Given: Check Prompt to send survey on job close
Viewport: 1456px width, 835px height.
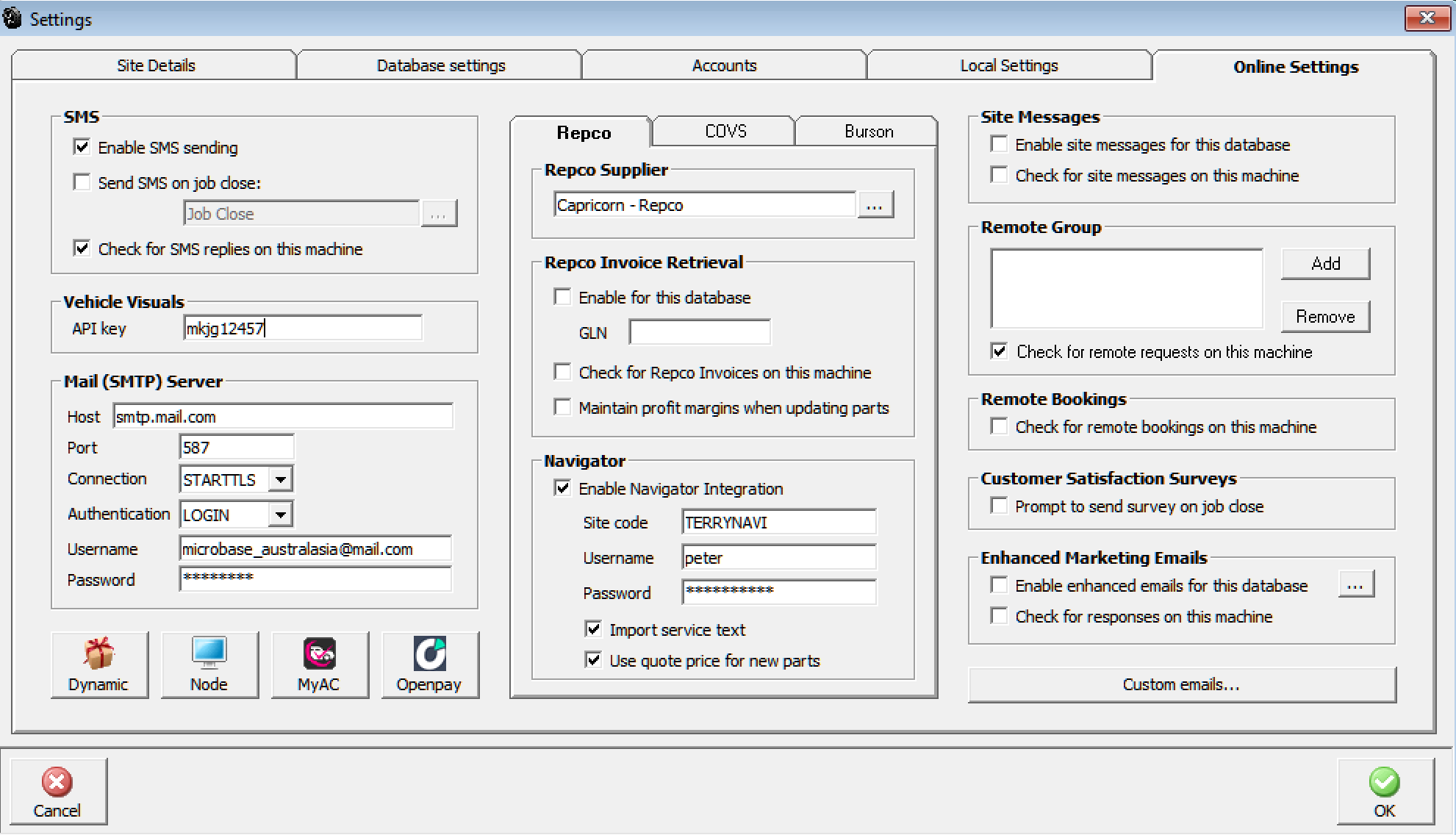Looking at the screenshot, I should [x=999, y=506].
